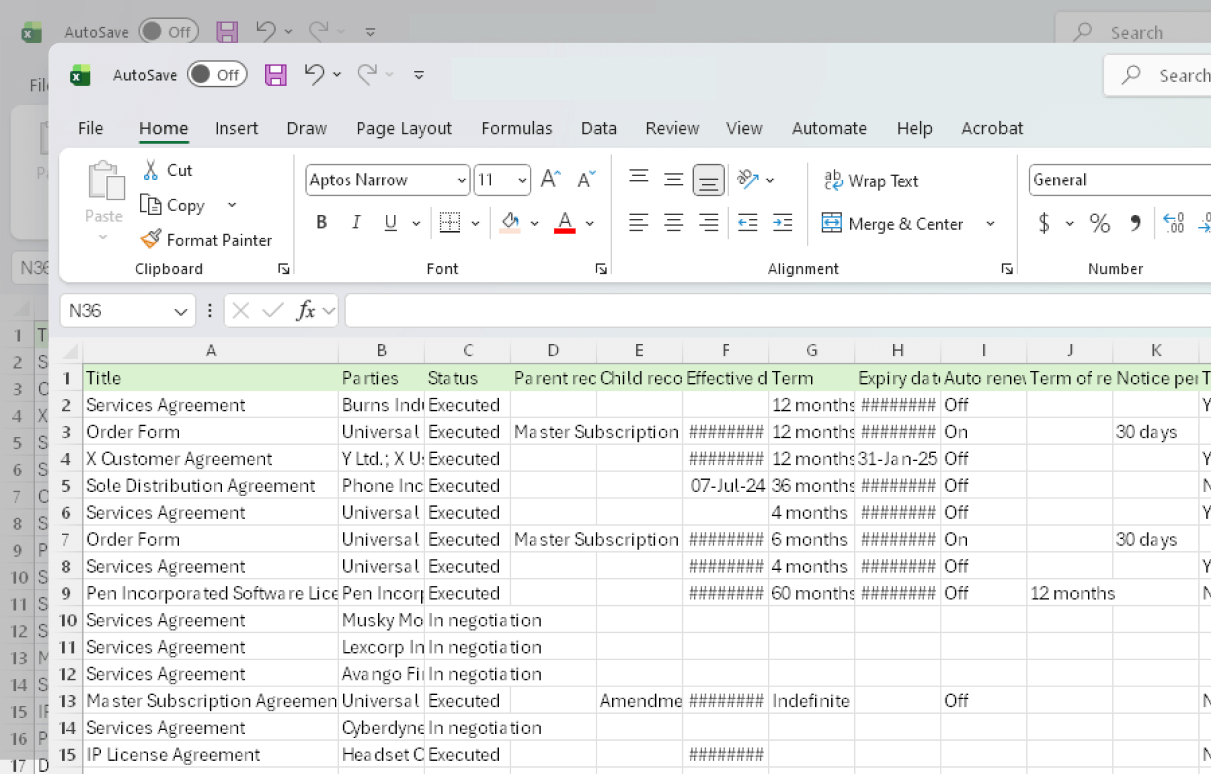The width and height of the screenshot is (1211, 774).
Task: Click Increase Indent icon
Action: (x=782, y=223)
